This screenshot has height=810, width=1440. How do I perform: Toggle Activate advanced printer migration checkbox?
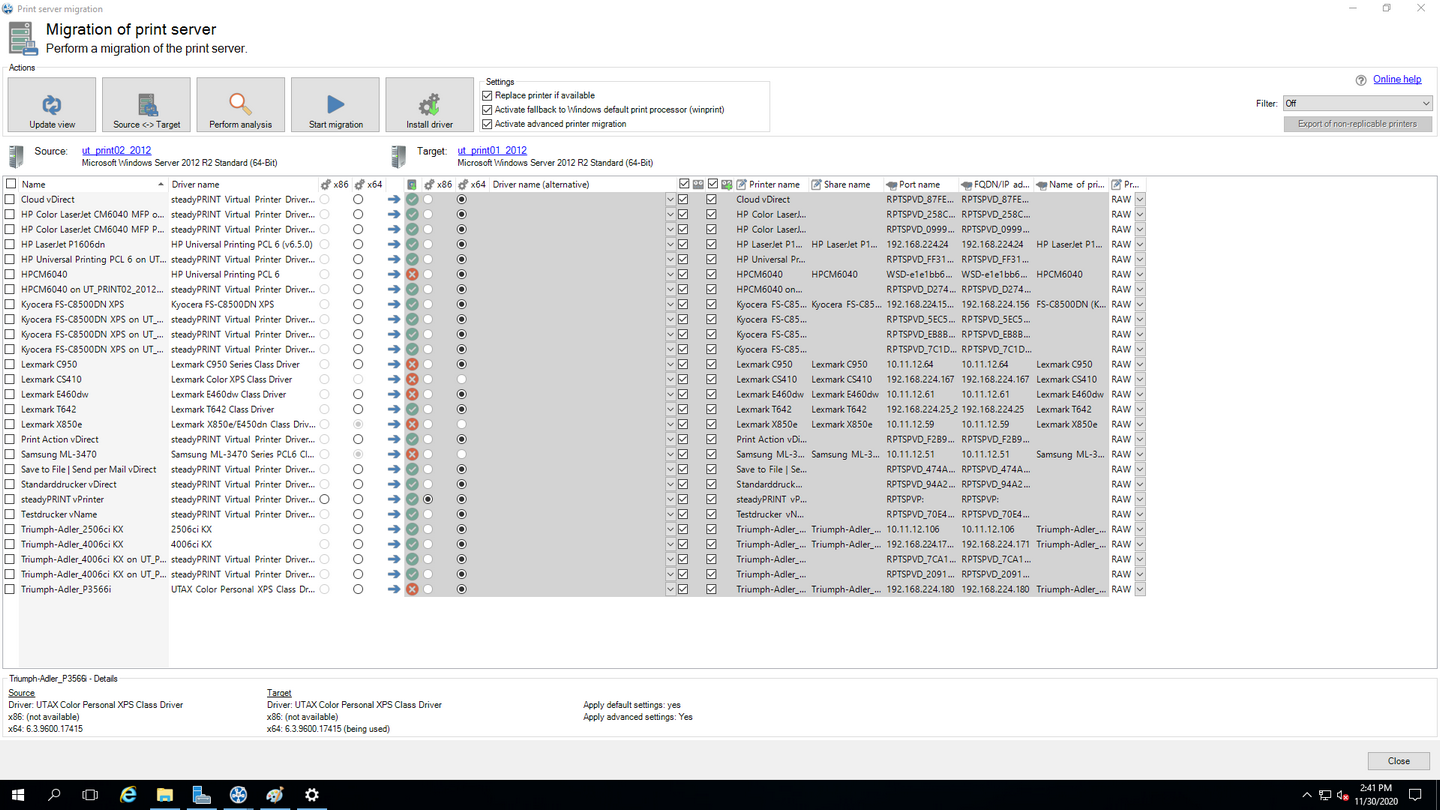tap(488, 124)
